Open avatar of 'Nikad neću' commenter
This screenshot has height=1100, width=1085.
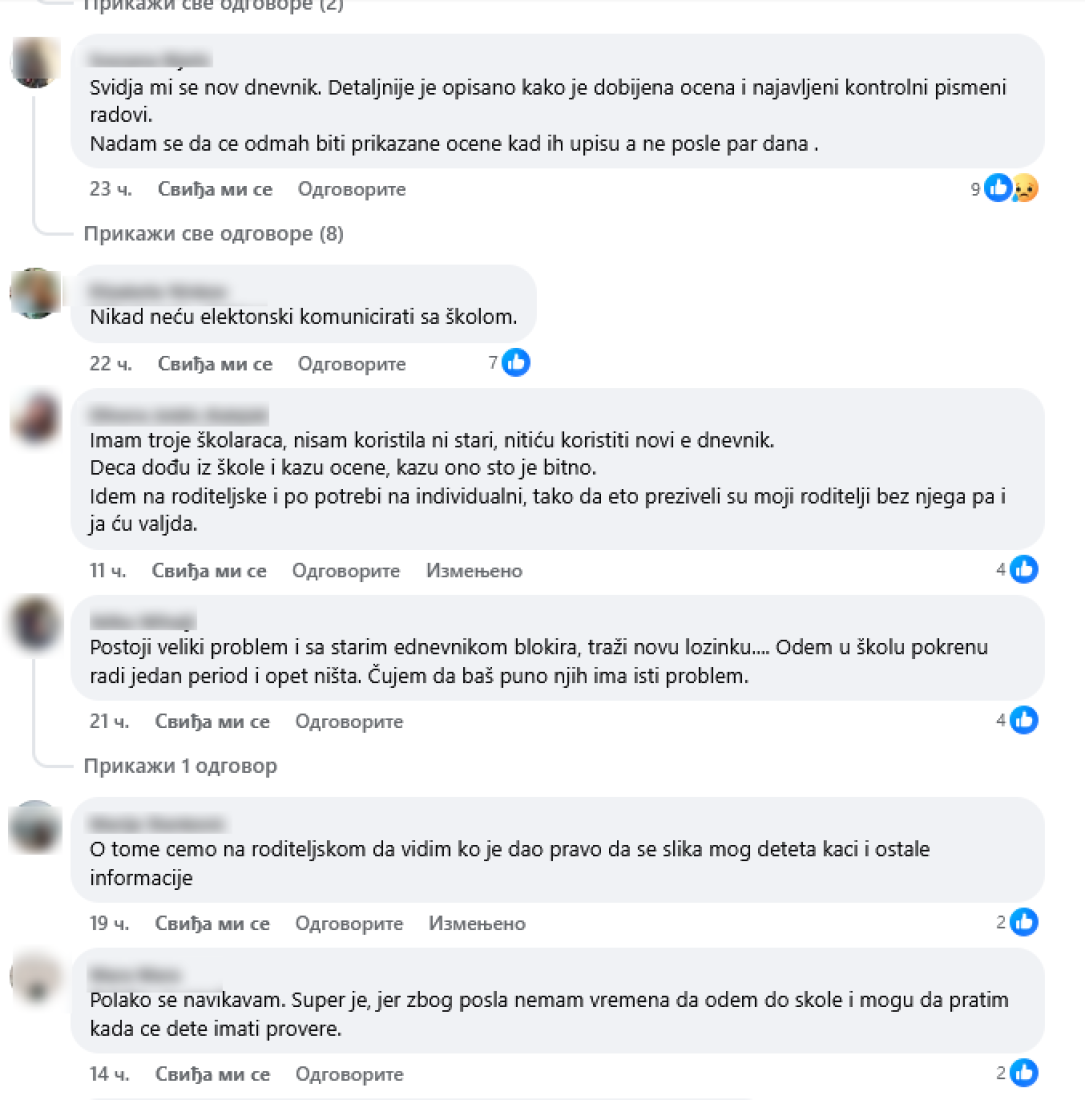tap(35, 293)
